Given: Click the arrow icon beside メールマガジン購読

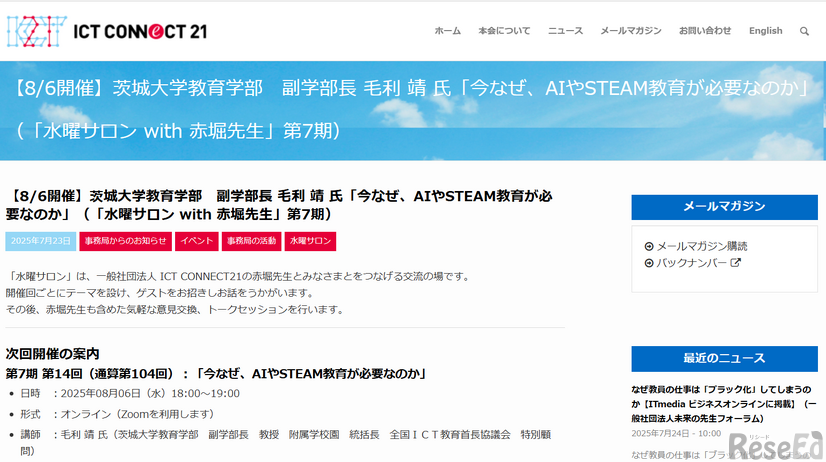Looking at the screenshot, I should pyautogui.click(x=649, y=246).
